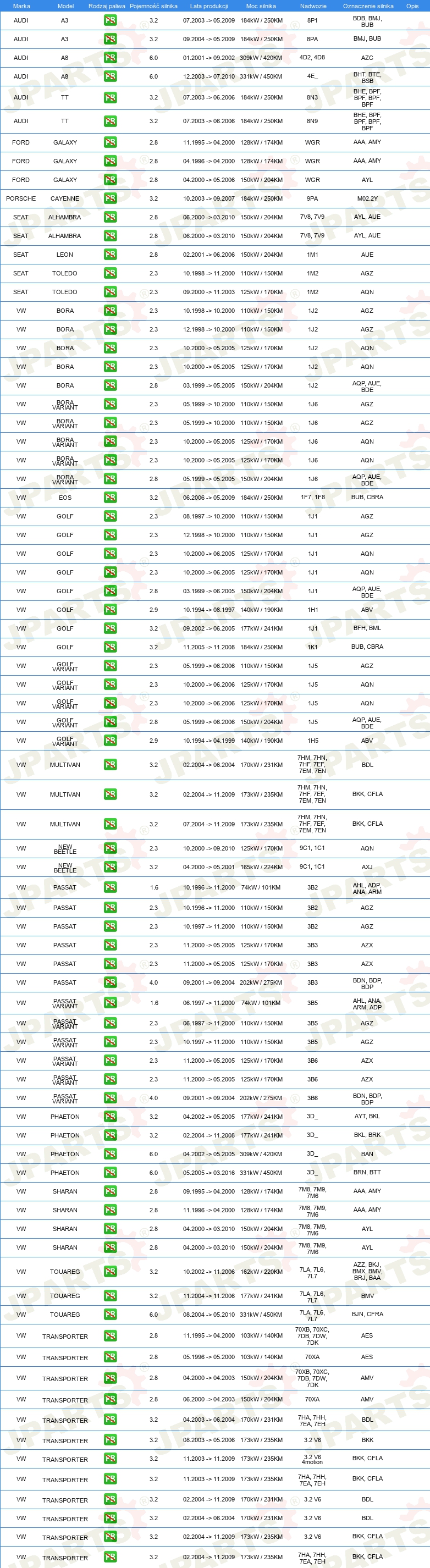Select the 1F7, 1F8 body code cell

312,498
